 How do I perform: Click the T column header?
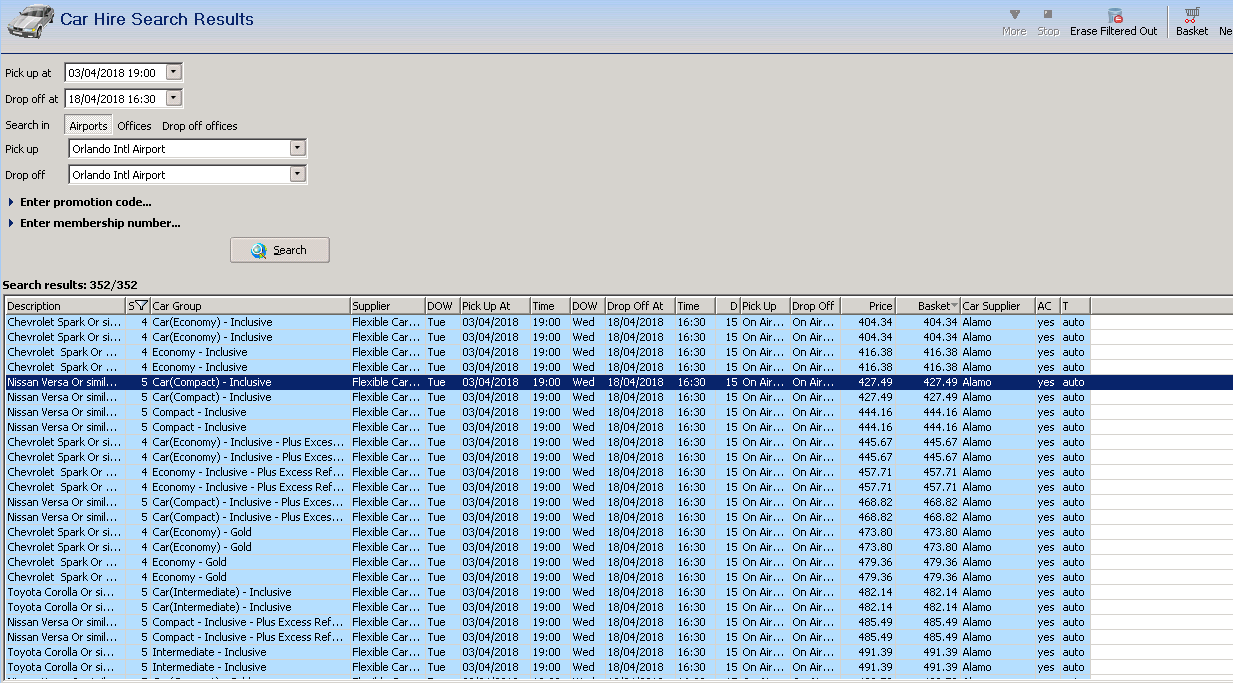[1075, 306]
